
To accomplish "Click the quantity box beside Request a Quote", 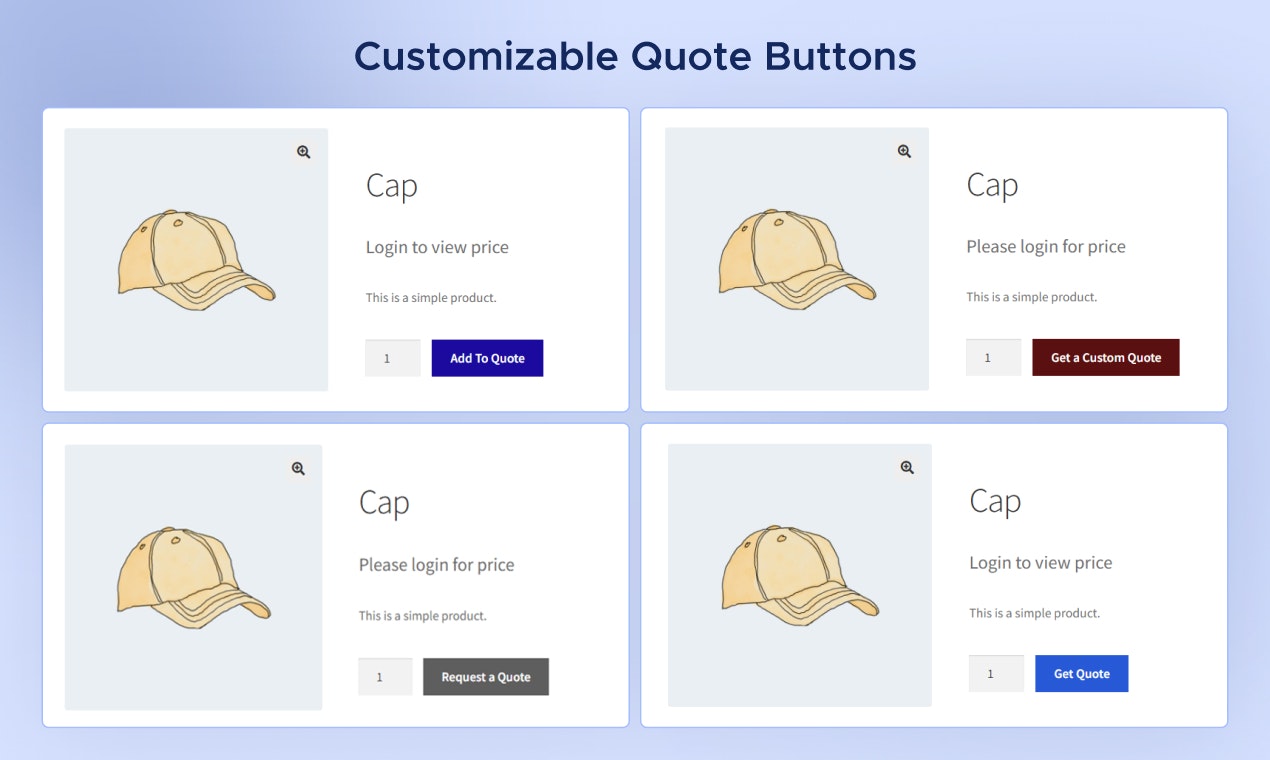I will 385,677.
